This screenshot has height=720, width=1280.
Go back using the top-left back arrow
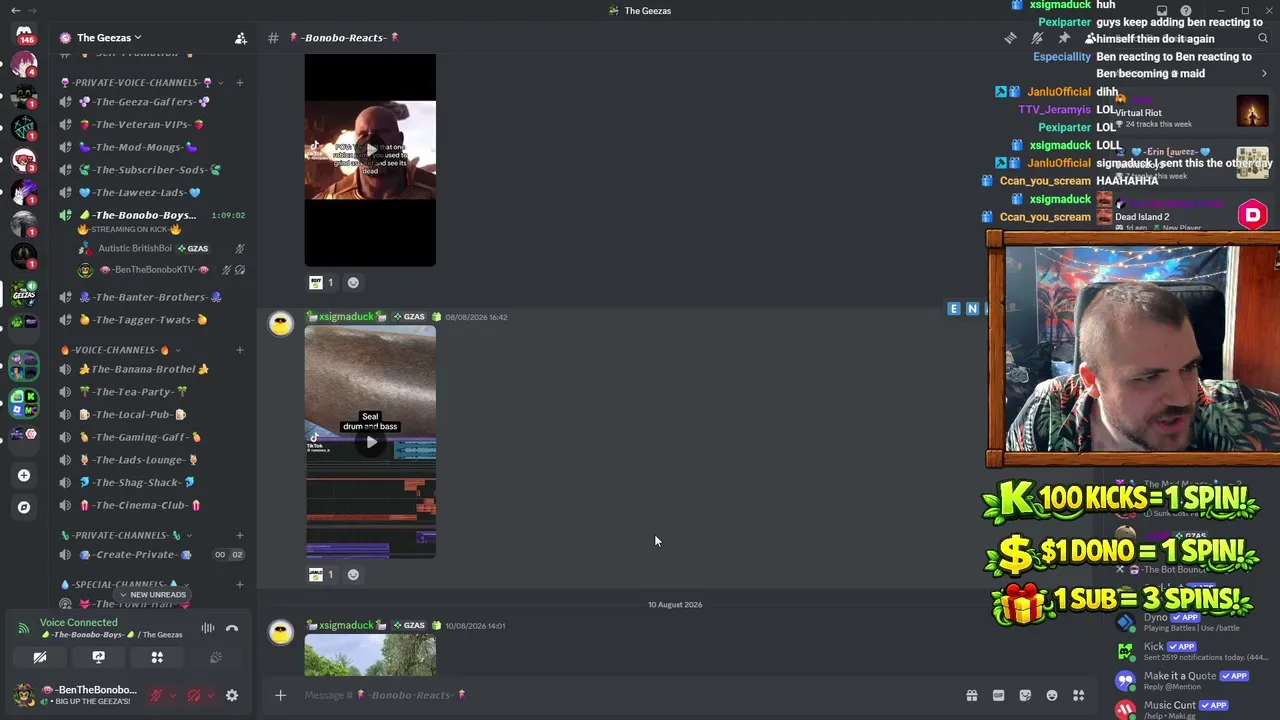tap(15, 11)
